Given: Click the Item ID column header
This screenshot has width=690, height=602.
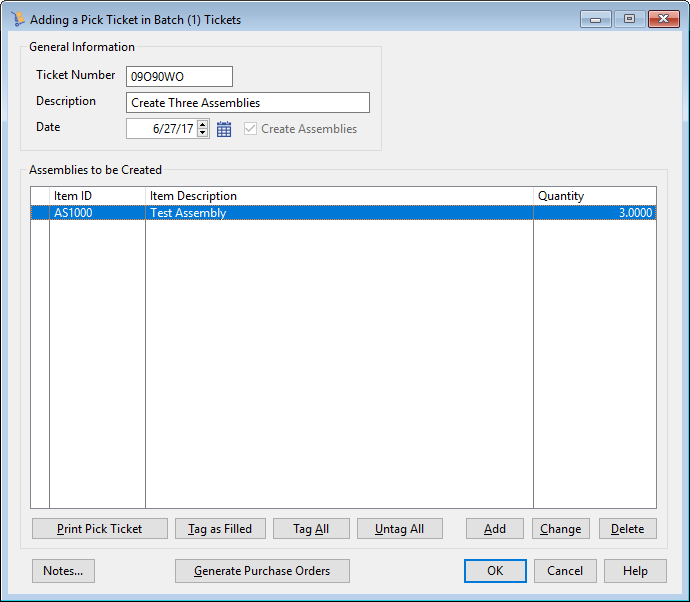Looking at the screenshot, I should (x=97, y=196).
